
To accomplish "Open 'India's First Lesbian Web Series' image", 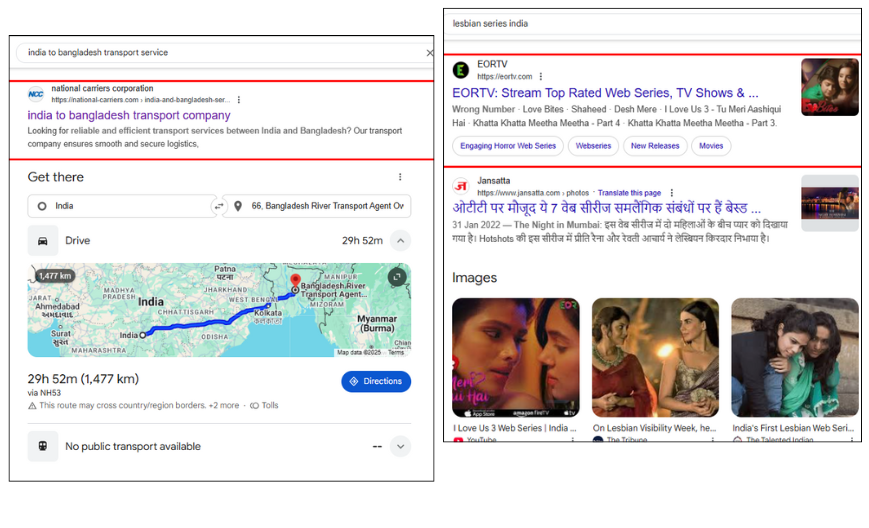I will [x=795, y=358].
